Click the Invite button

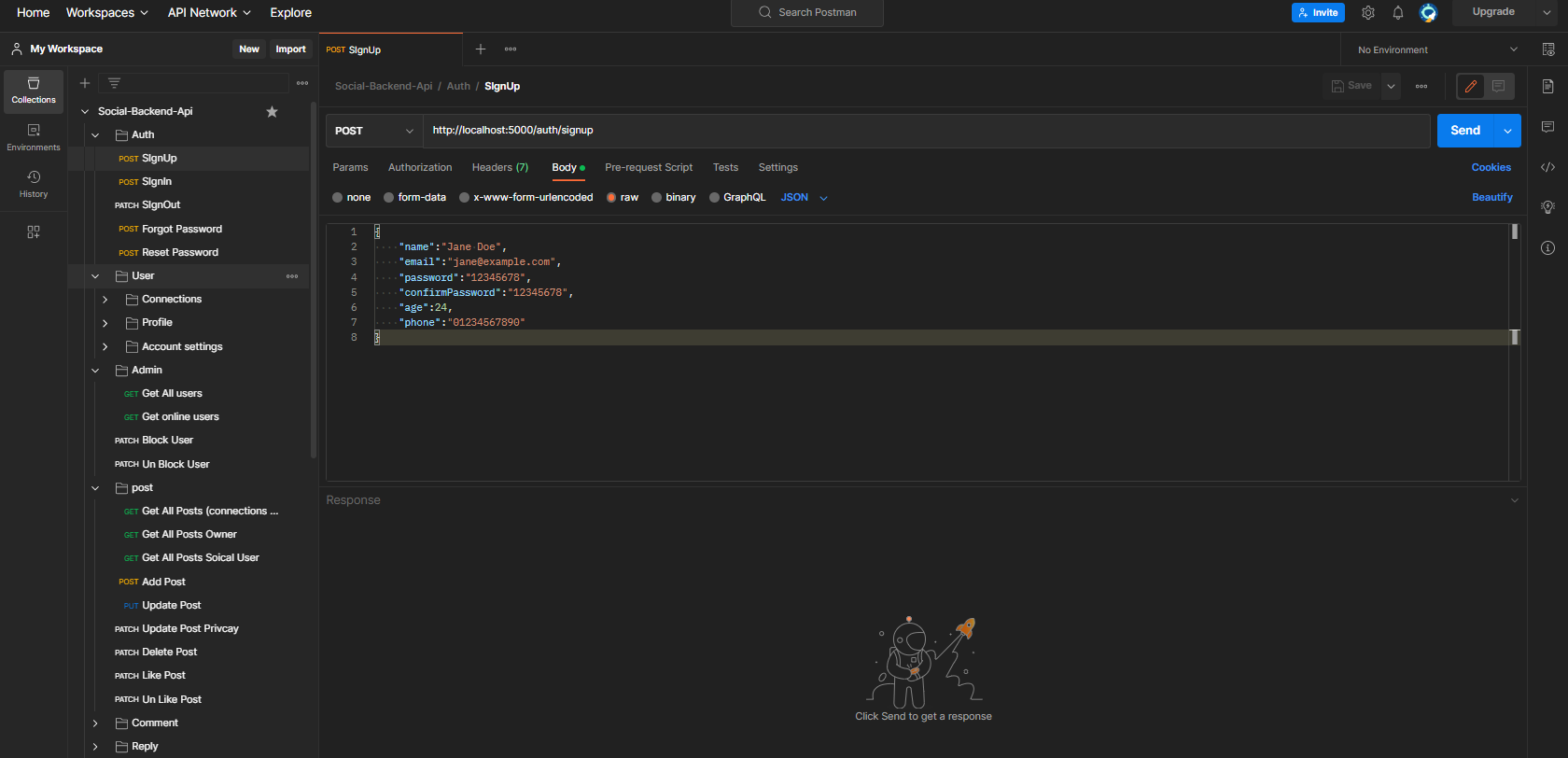point(1318,12)
